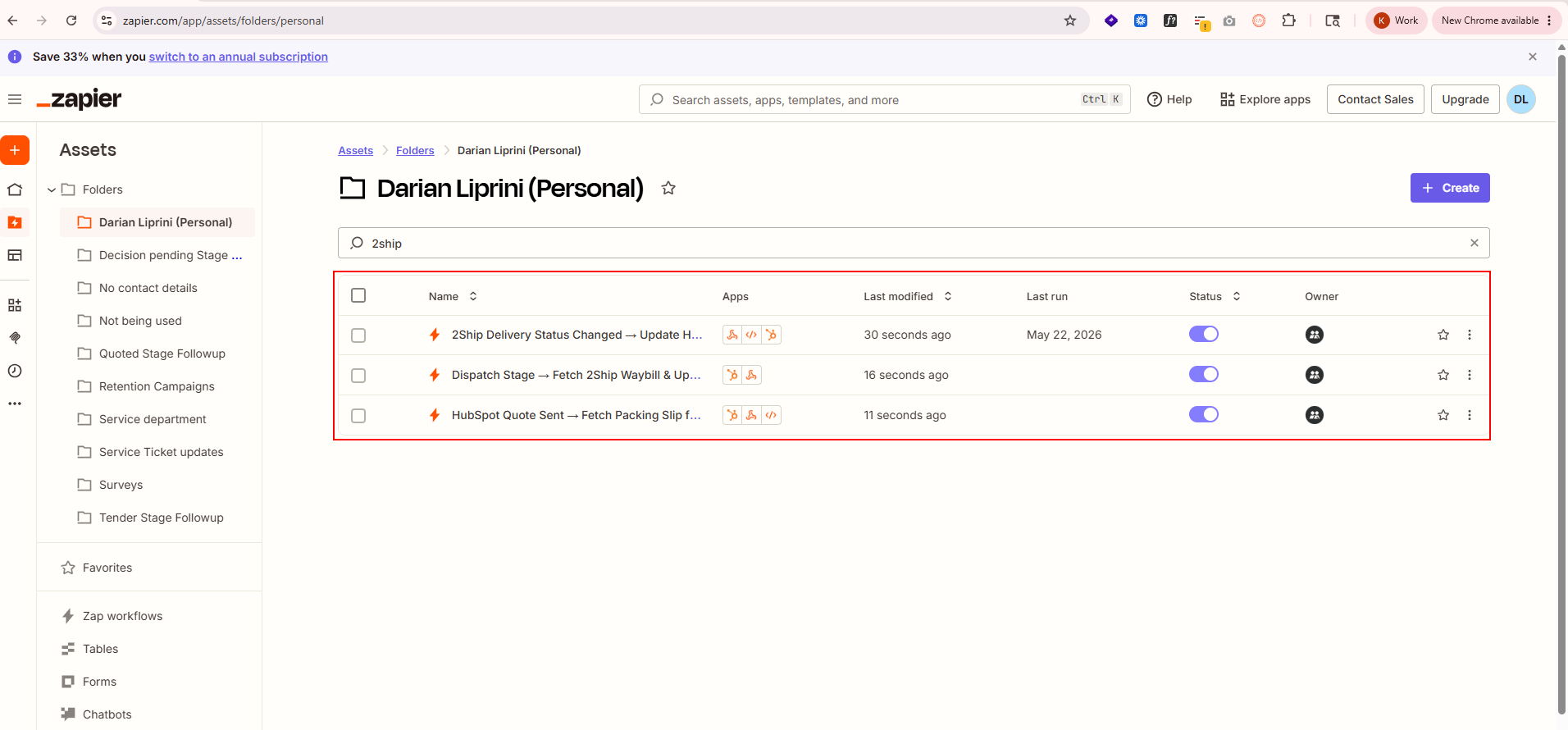Check the HubSpot Quote Sent row checkbox

click(358, 416)
